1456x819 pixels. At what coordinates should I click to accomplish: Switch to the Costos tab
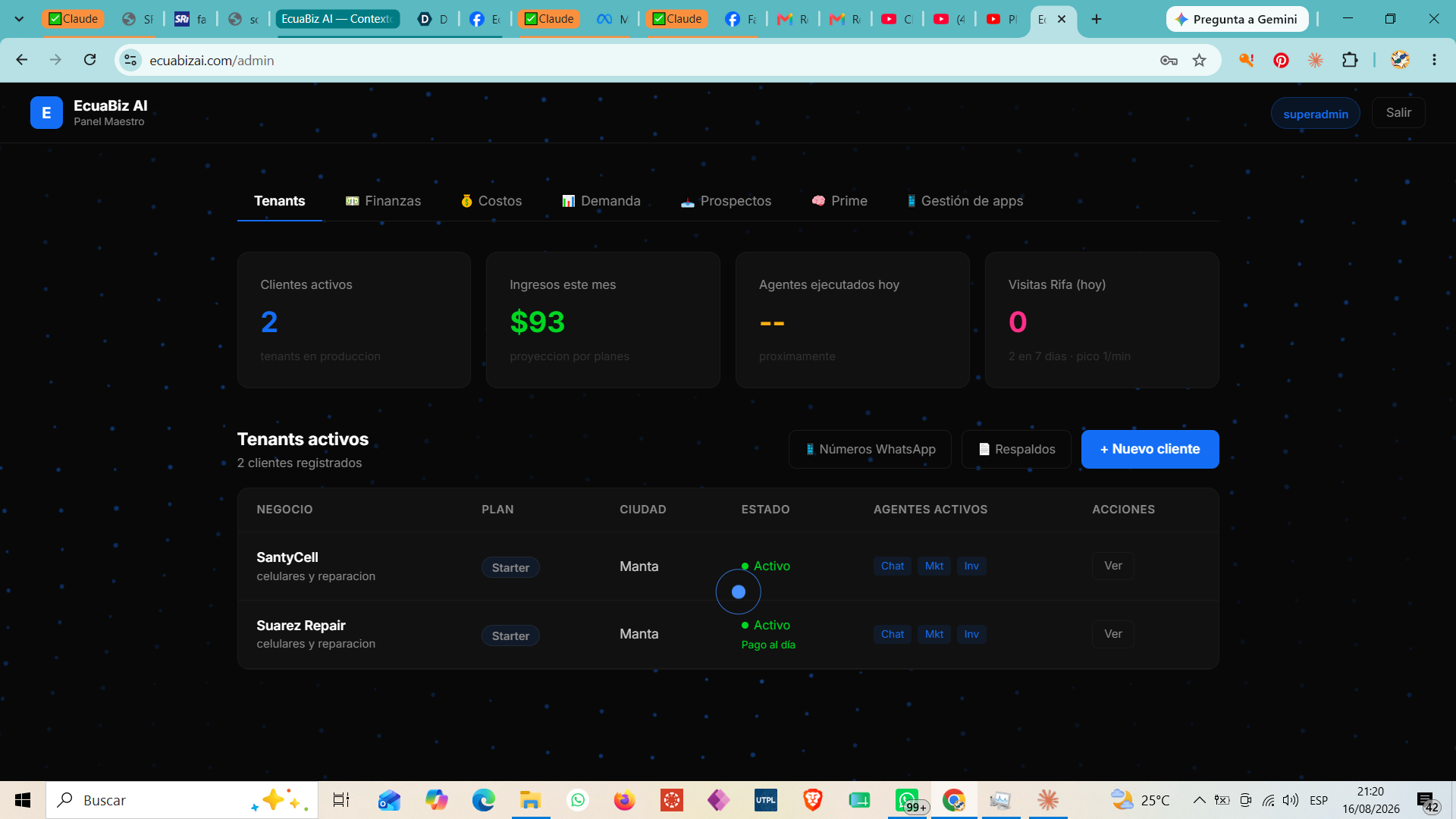coord(491,201)
